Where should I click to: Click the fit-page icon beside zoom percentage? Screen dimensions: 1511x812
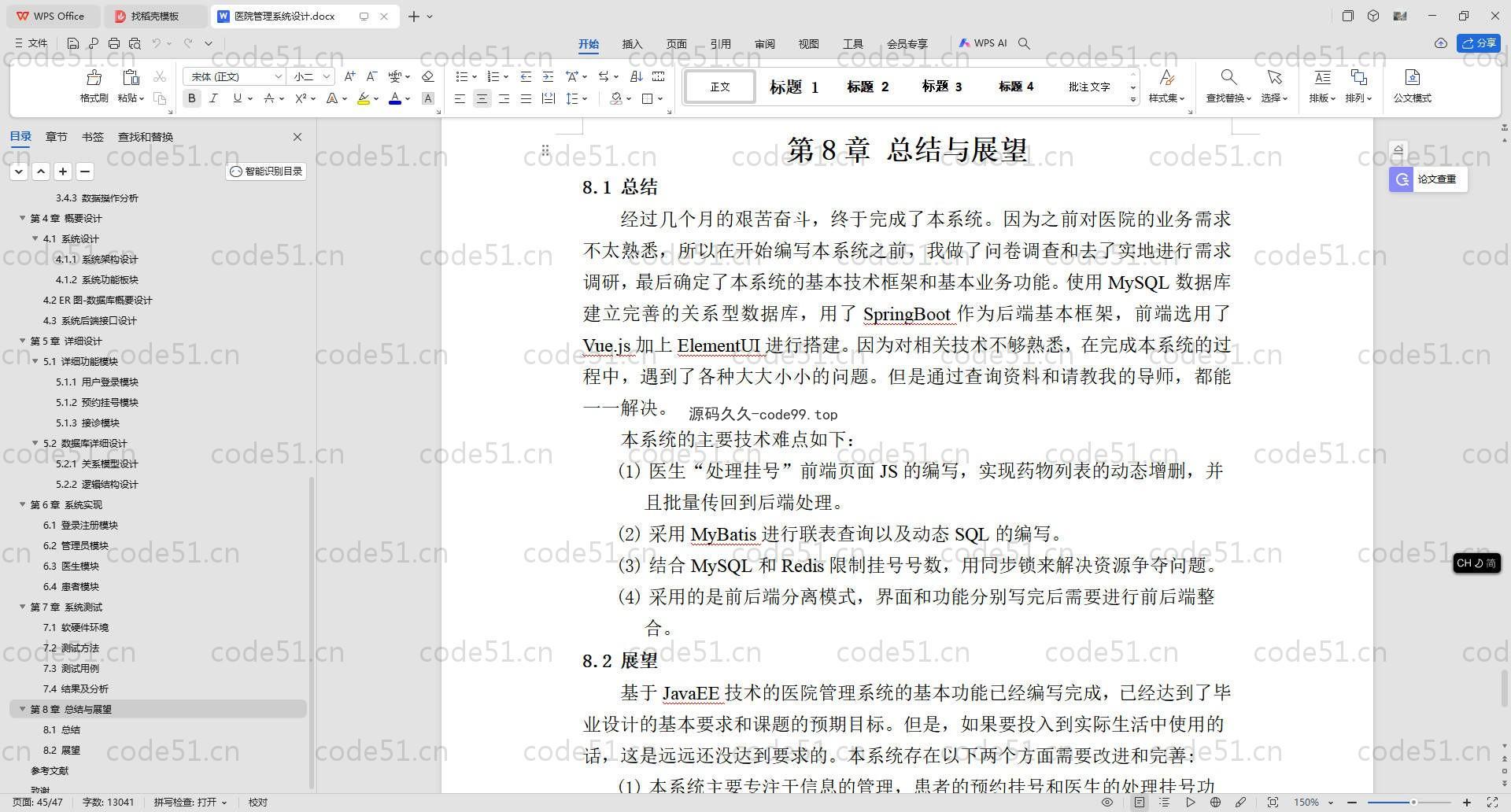pos(1273,803)
